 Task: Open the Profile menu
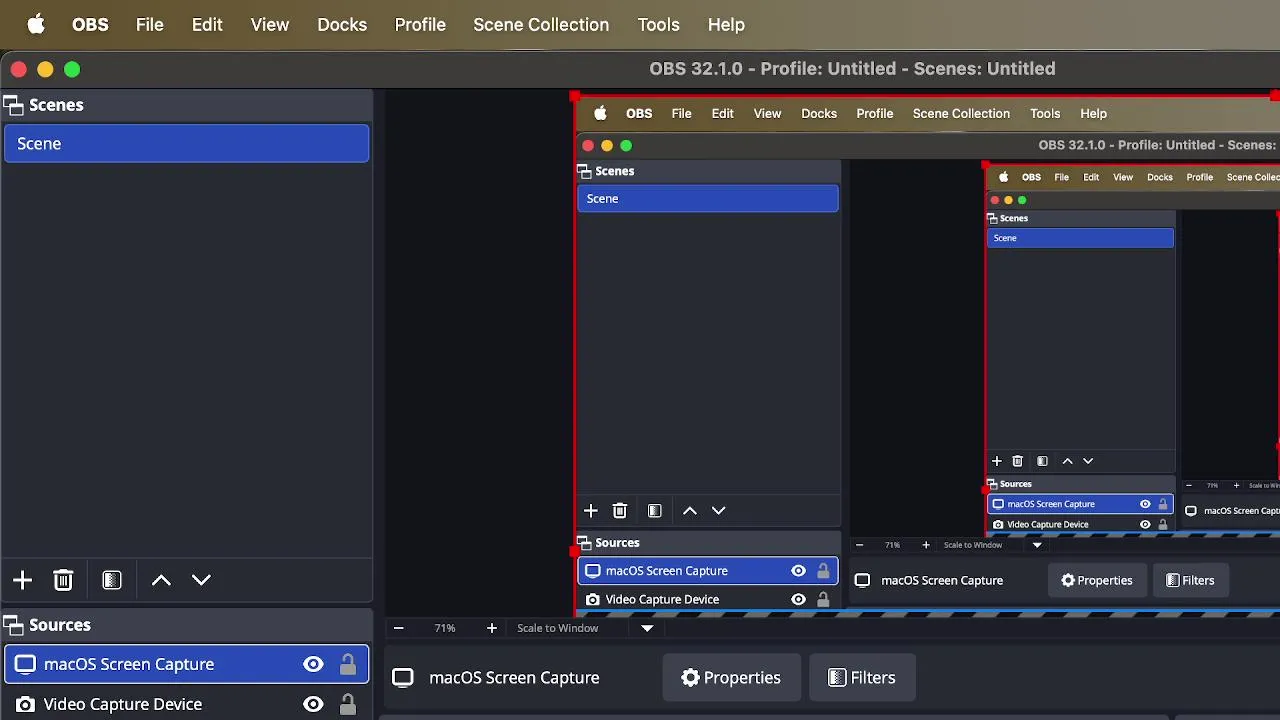[x=420, y=24]
